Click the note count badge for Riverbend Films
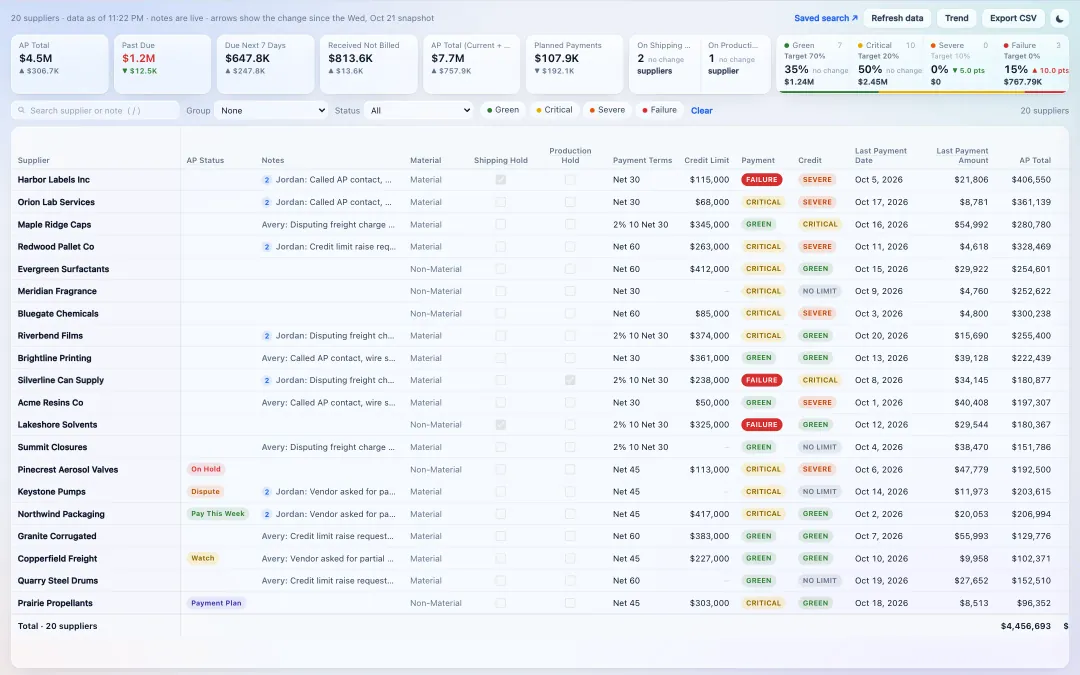This screenshot has height=675, width=1080. pos(267,335)
